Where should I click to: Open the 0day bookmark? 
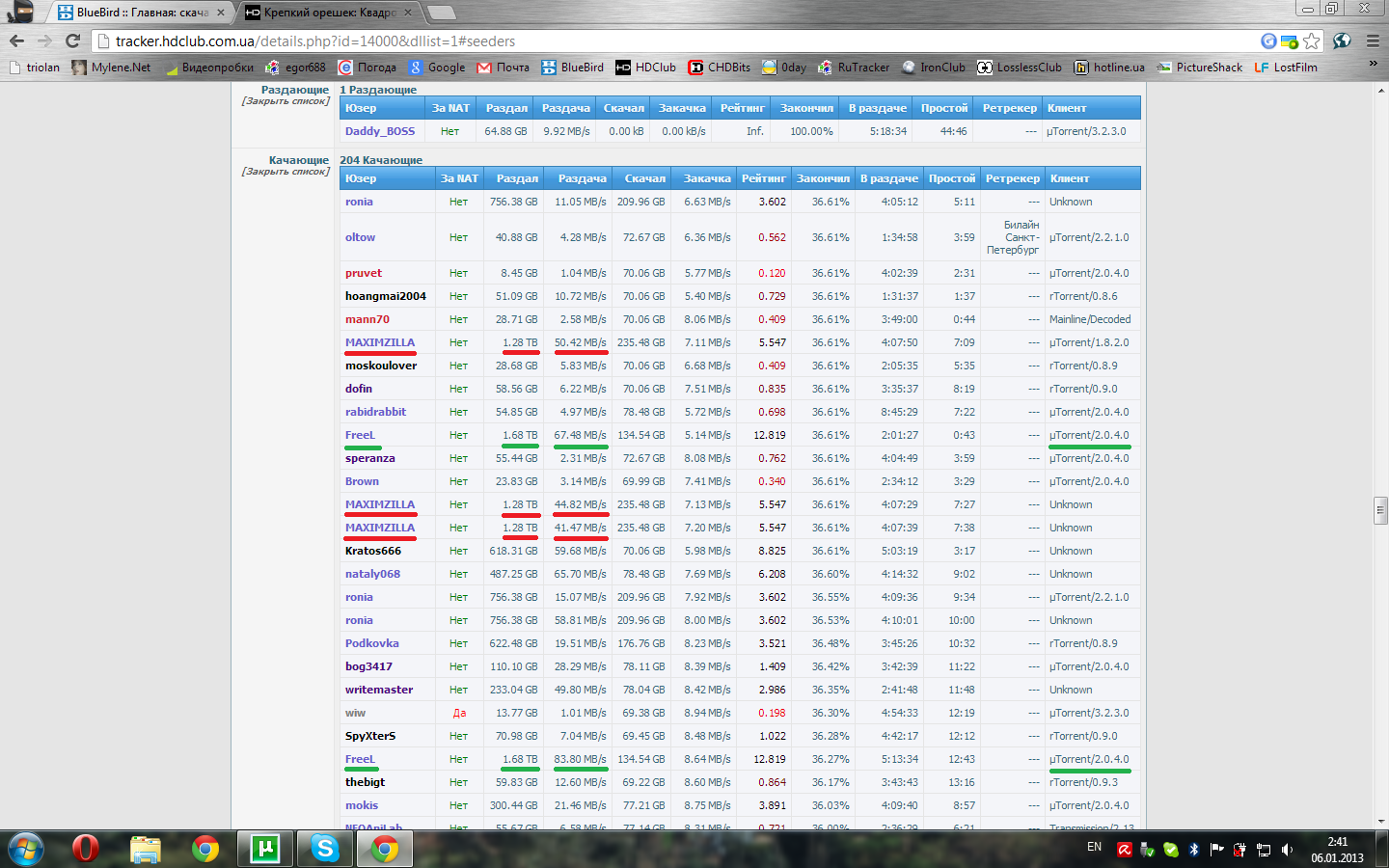pyautogui.click(x=783, y=68)
